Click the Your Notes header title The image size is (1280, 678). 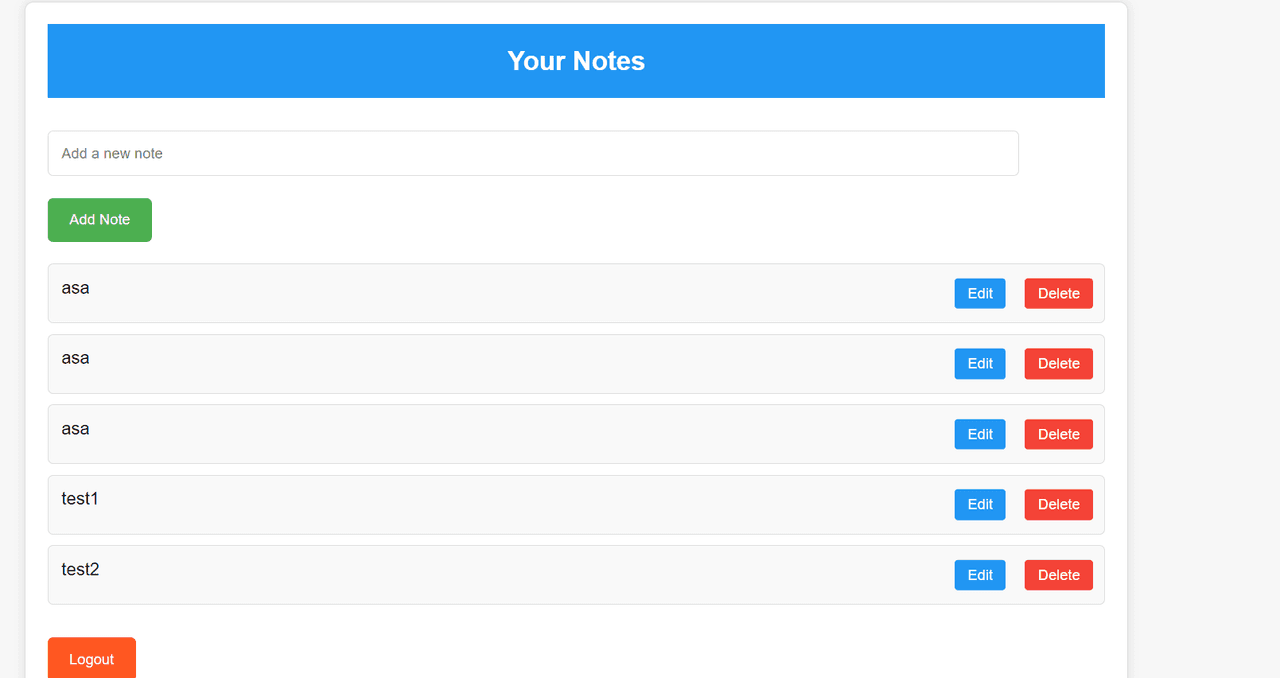click(x=576, y=61)
